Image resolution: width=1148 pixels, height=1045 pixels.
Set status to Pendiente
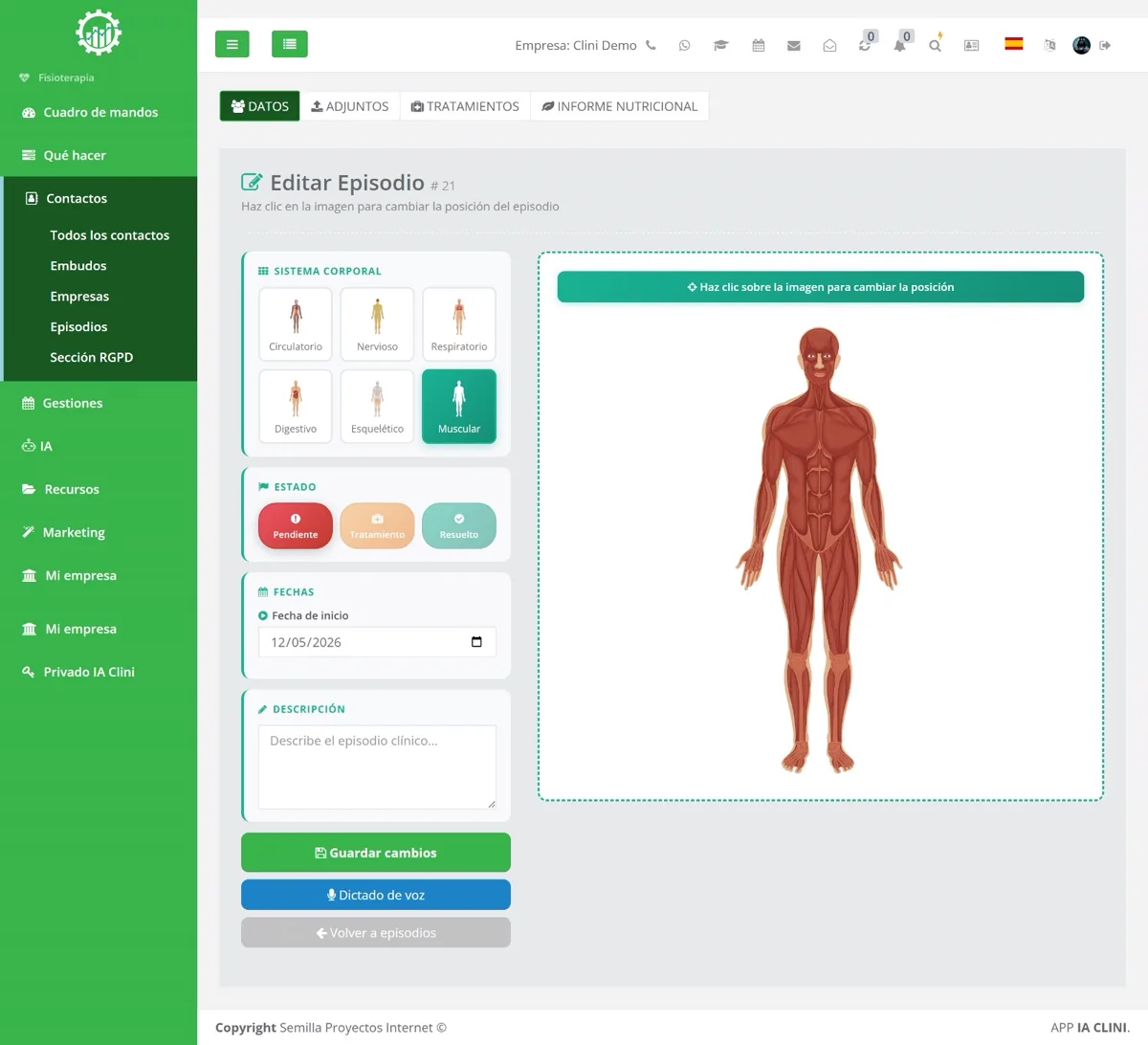point(296,525)
